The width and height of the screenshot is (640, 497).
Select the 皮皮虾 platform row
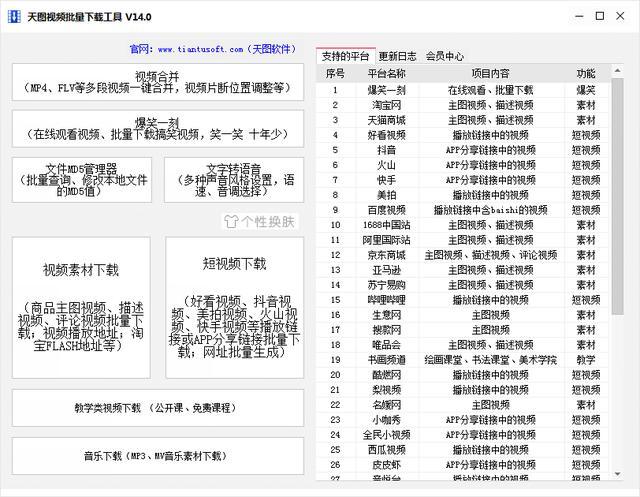coord(462,465)
